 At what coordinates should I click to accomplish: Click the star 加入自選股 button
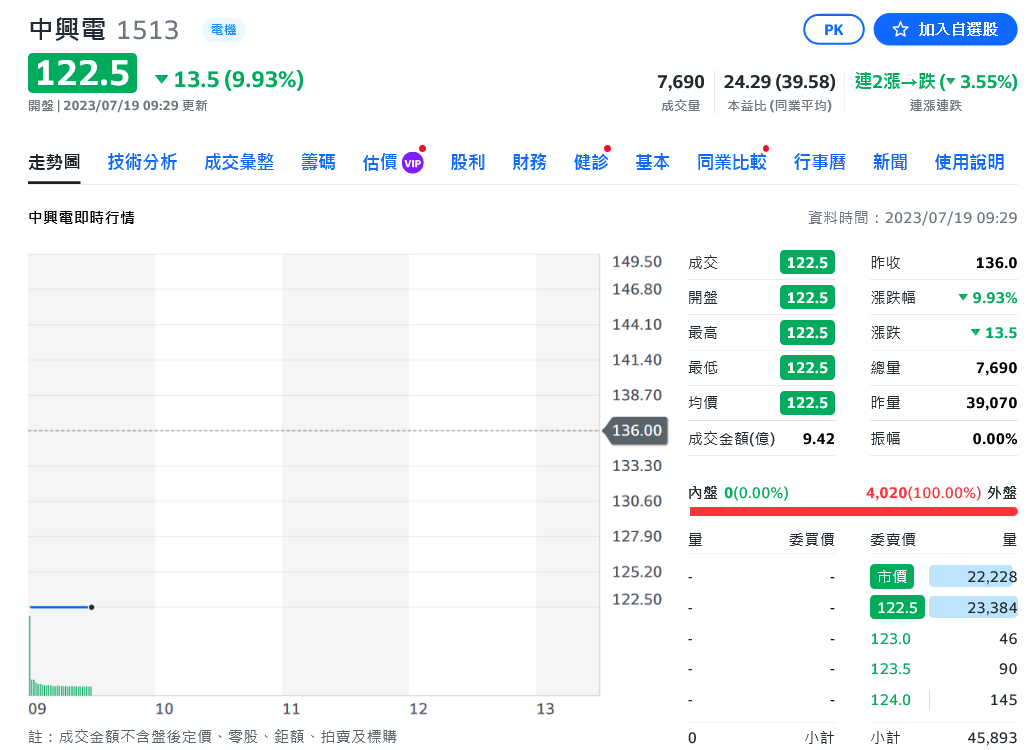coord(945,30)
